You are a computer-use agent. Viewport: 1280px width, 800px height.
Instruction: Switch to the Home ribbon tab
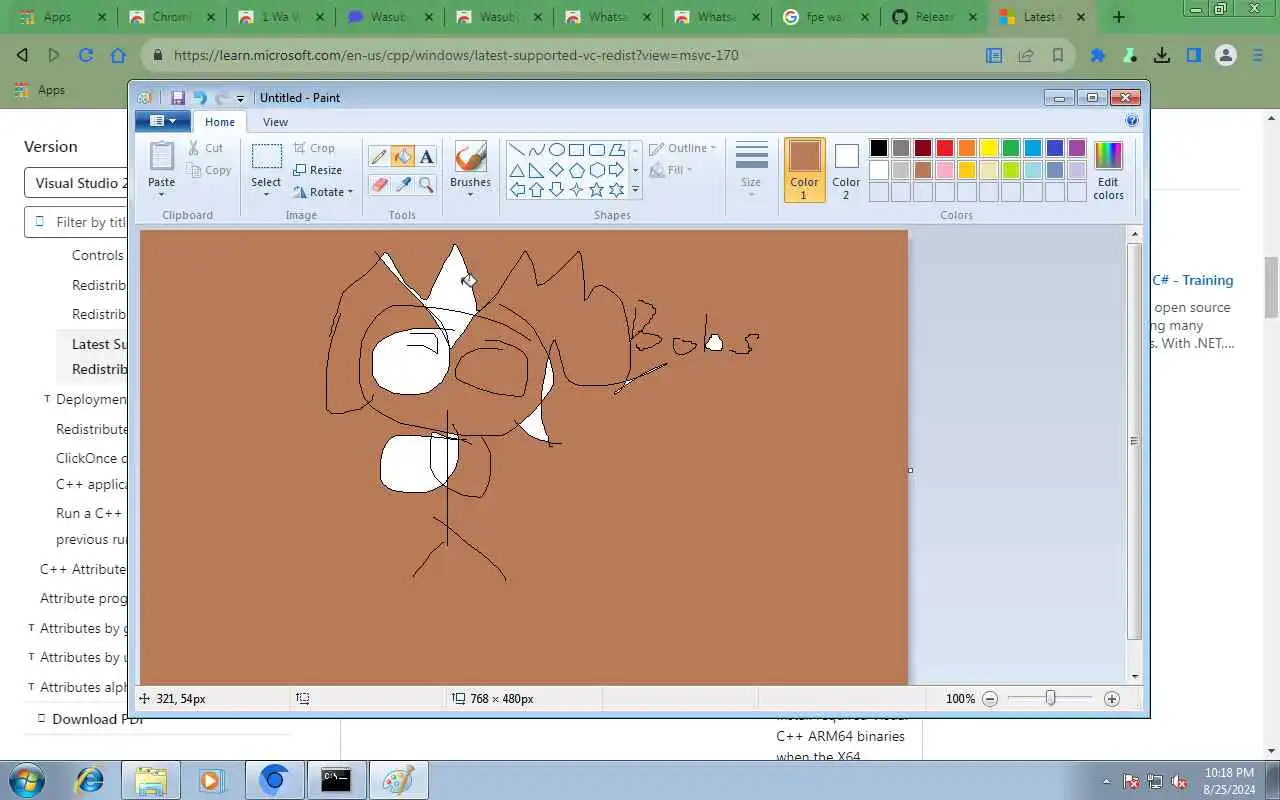[220, 122]
